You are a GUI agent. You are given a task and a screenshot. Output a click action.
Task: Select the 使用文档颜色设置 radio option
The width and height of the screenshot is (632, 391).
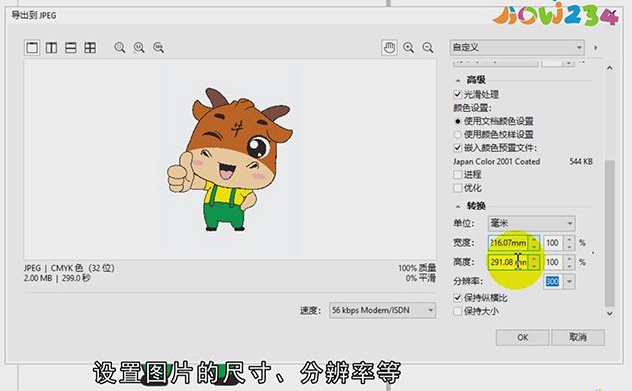pyautogui.click(x=457, y=121)
